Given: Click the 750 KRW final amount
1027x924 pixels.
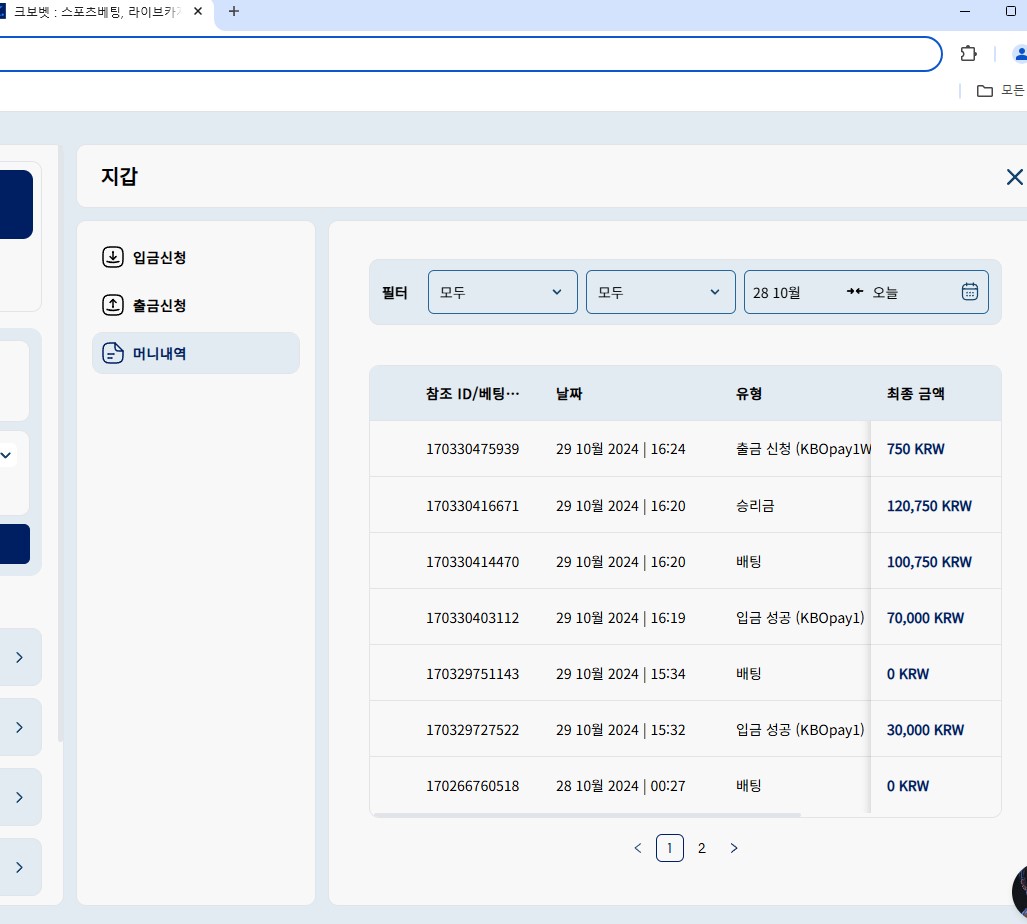Looking at the screenshot, I should [916, 449].
